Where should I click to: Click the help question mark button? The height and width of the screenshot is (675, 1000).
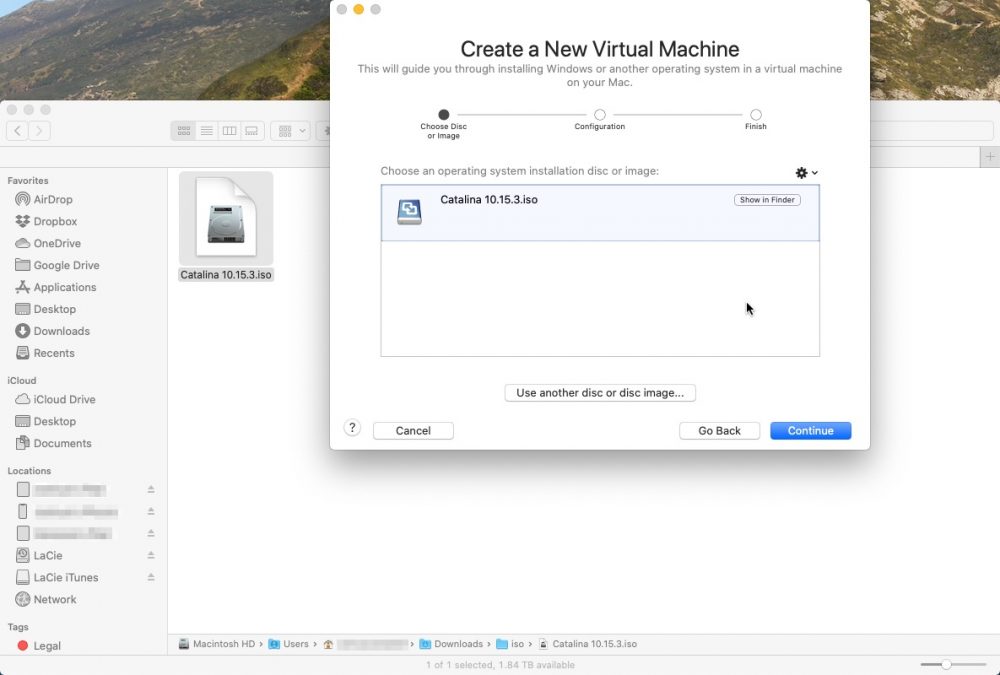pos(352,428)
